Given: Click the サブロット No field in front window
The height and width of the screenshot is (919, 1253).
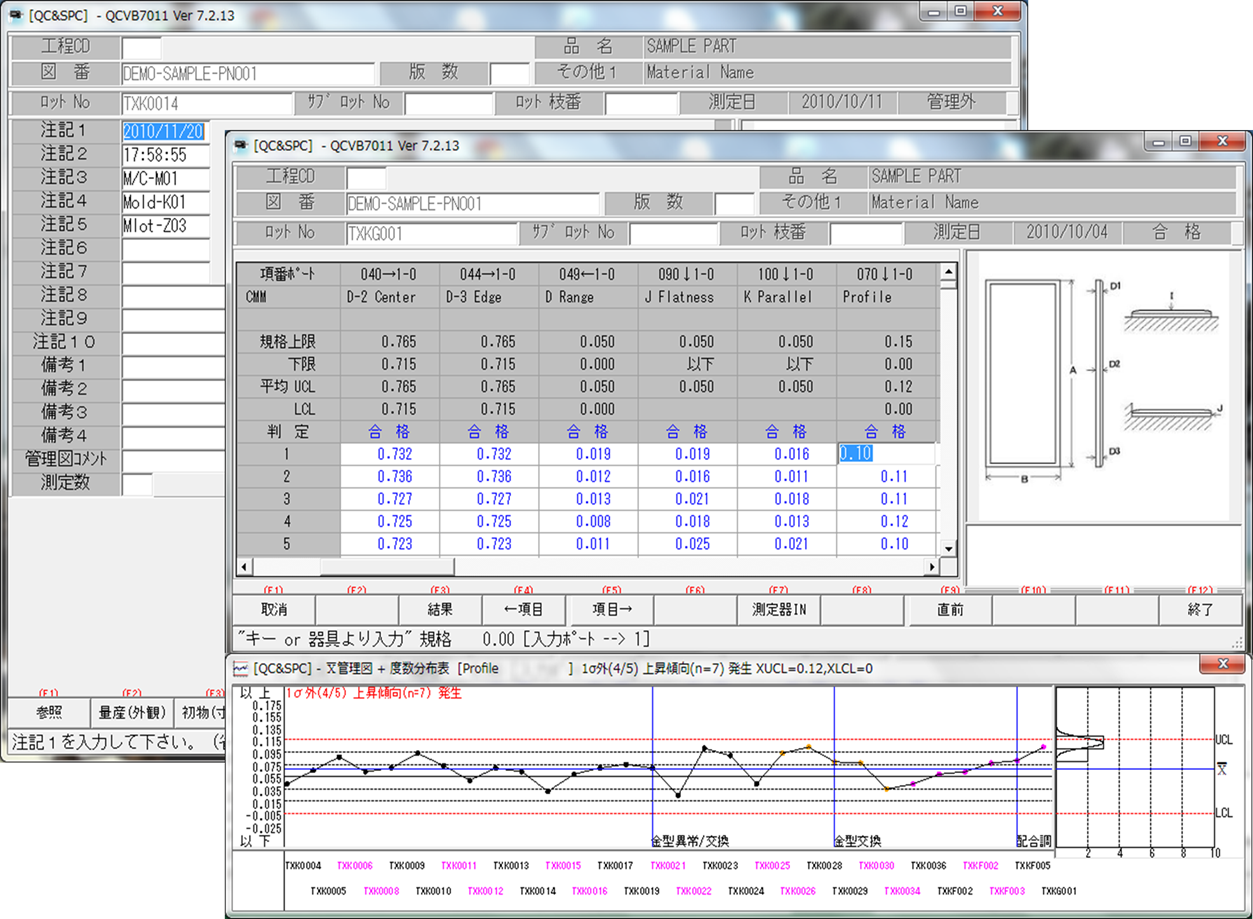Looking at the screenshot, I should click(674, 233).
